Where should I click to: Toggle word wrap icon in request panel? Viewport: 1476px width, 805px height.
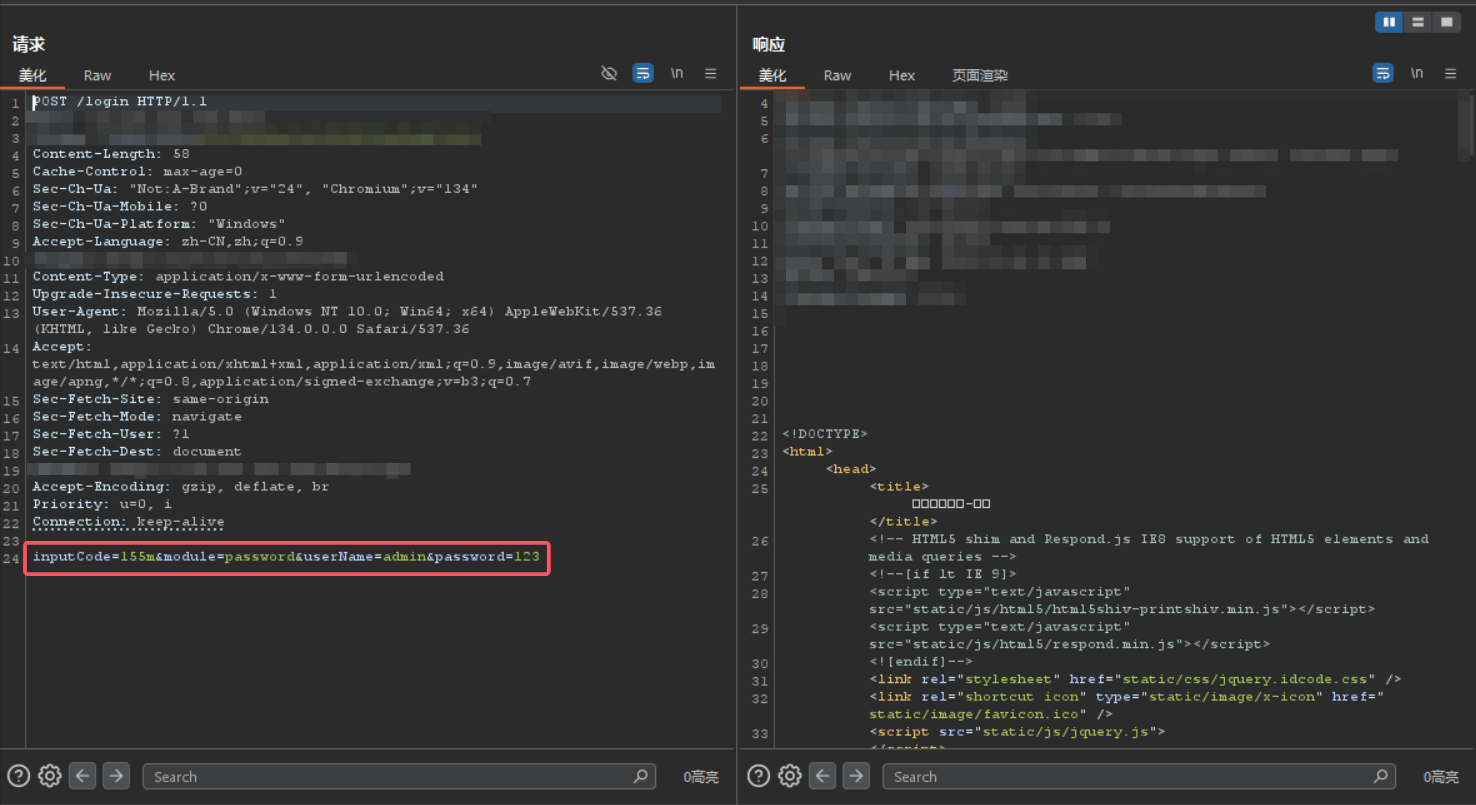643,74
